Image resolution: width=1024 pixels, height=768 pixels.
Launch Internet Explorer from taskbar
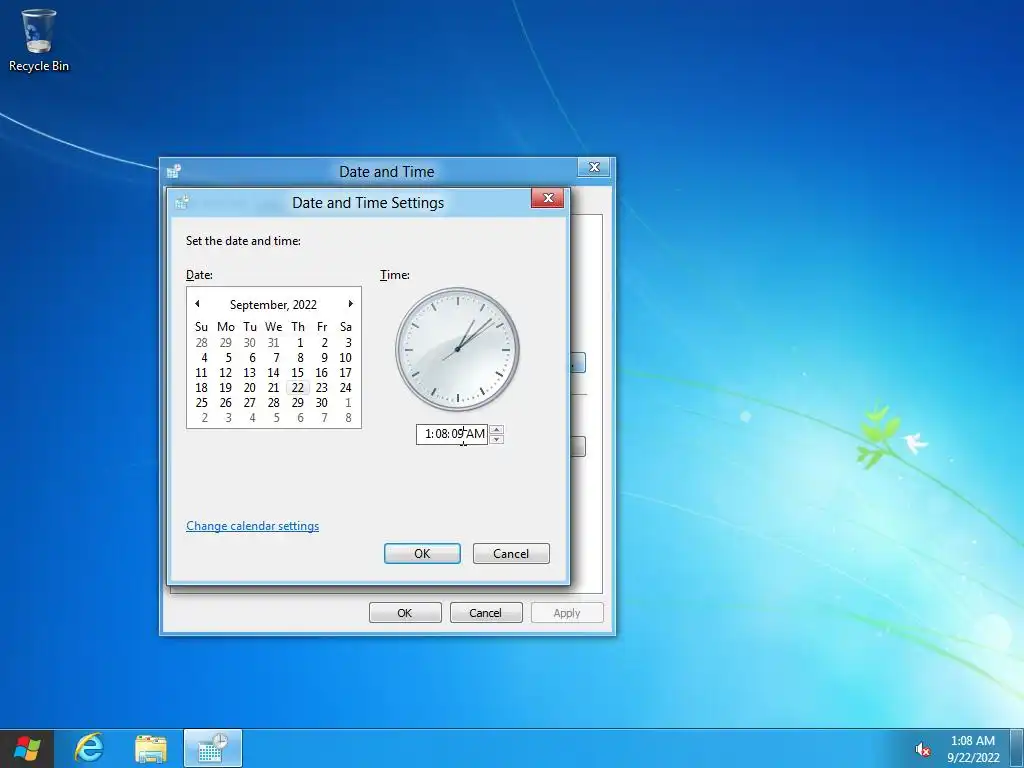[89, 748]
